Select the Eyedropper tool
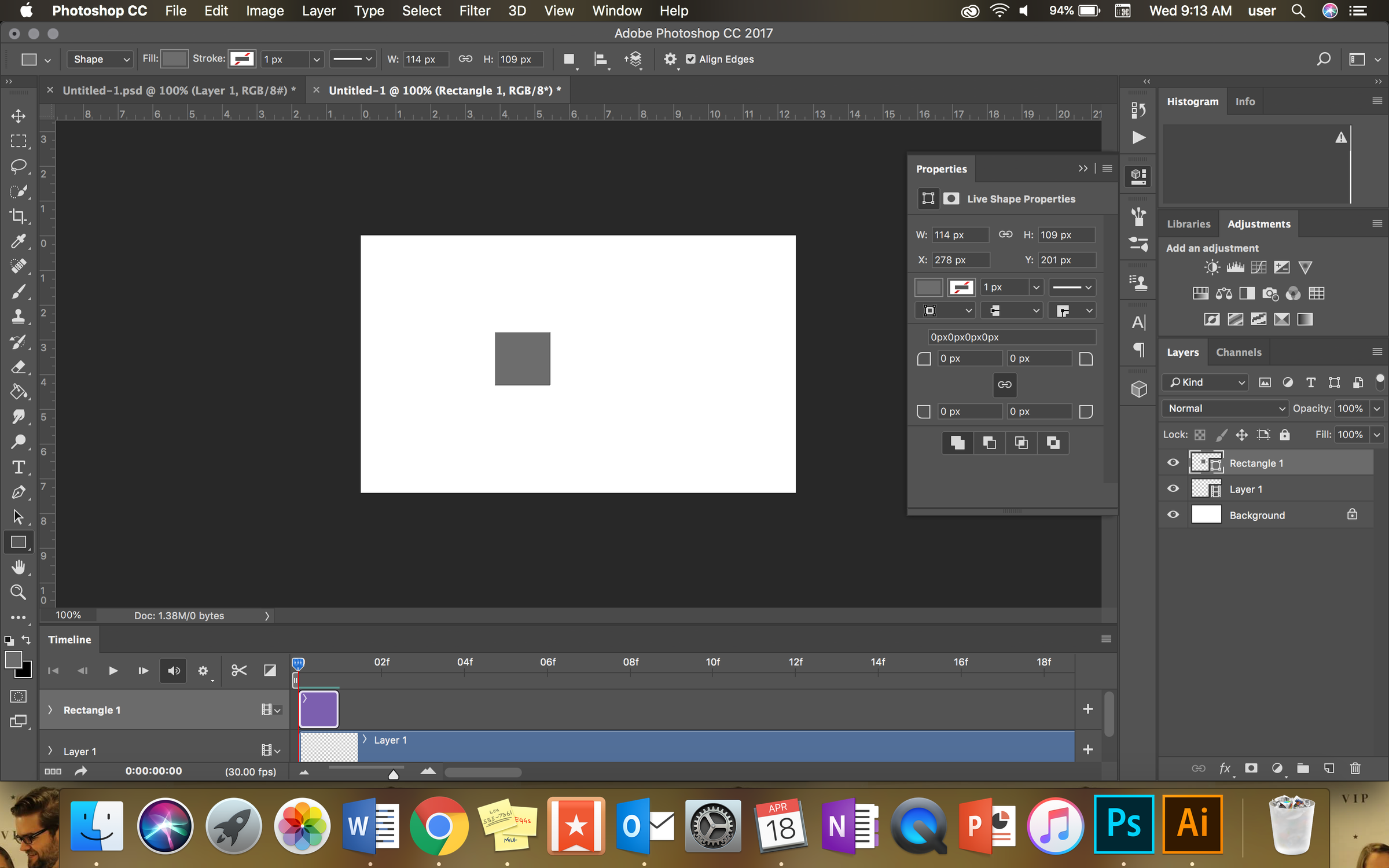 pyautogui.click(x=19, y=241)
